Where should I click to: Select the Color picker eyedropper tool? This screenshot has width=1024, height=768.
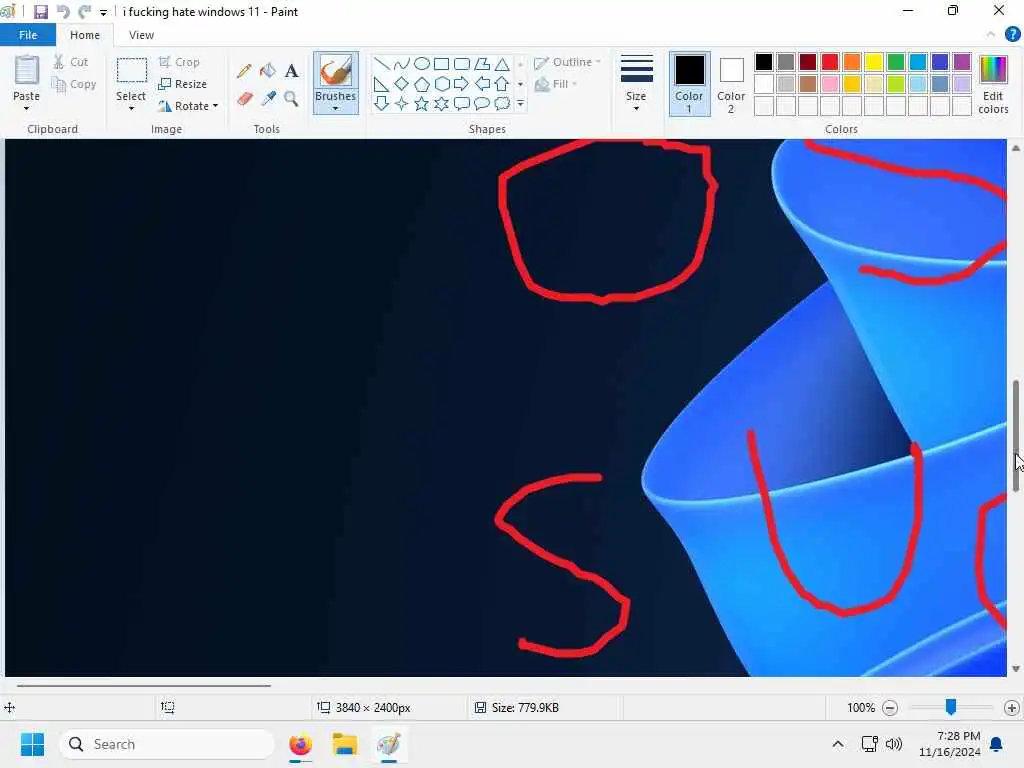click(268, 99)
